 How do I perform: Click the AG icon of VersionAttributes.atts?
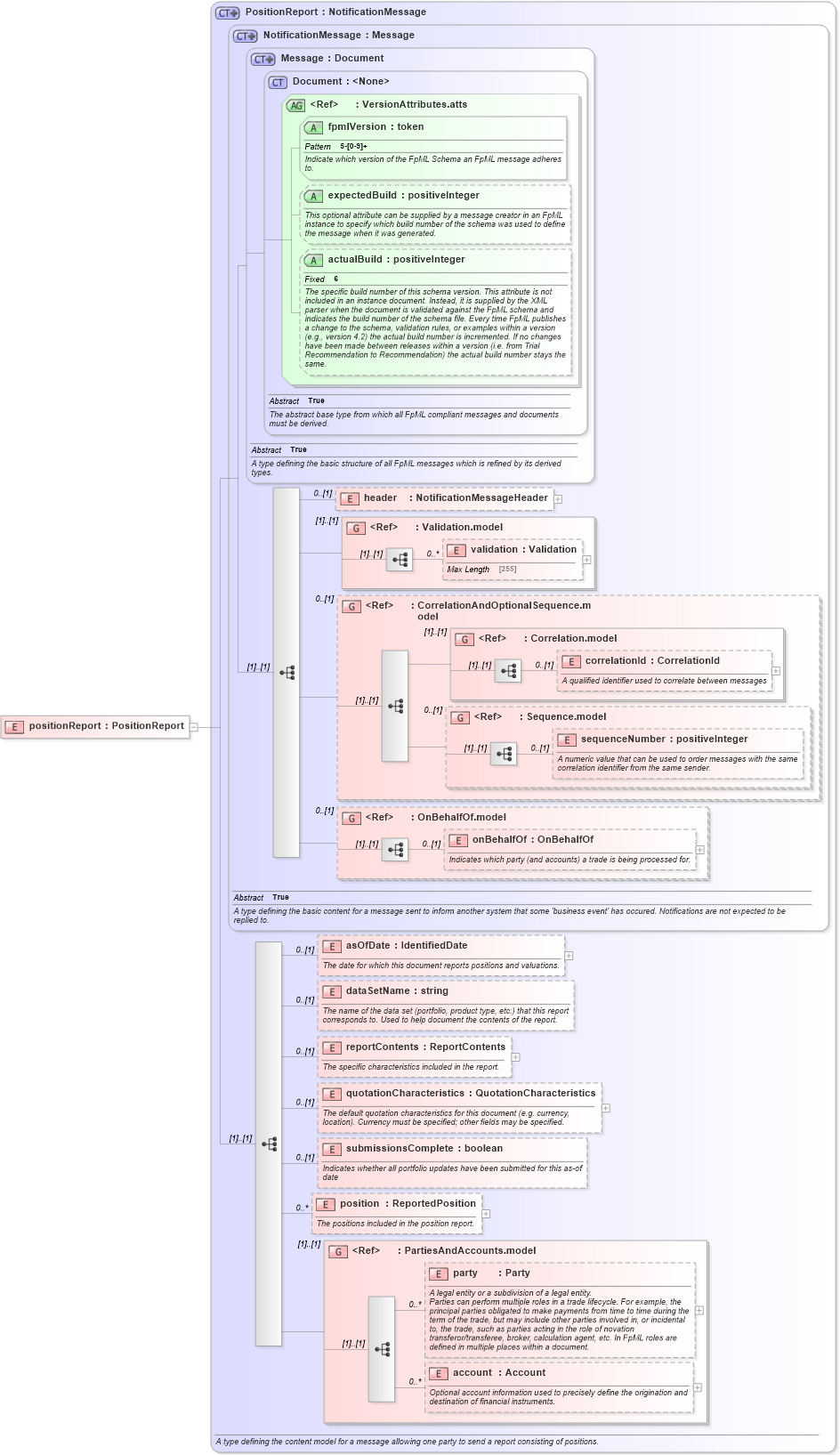tap(296, 105)
